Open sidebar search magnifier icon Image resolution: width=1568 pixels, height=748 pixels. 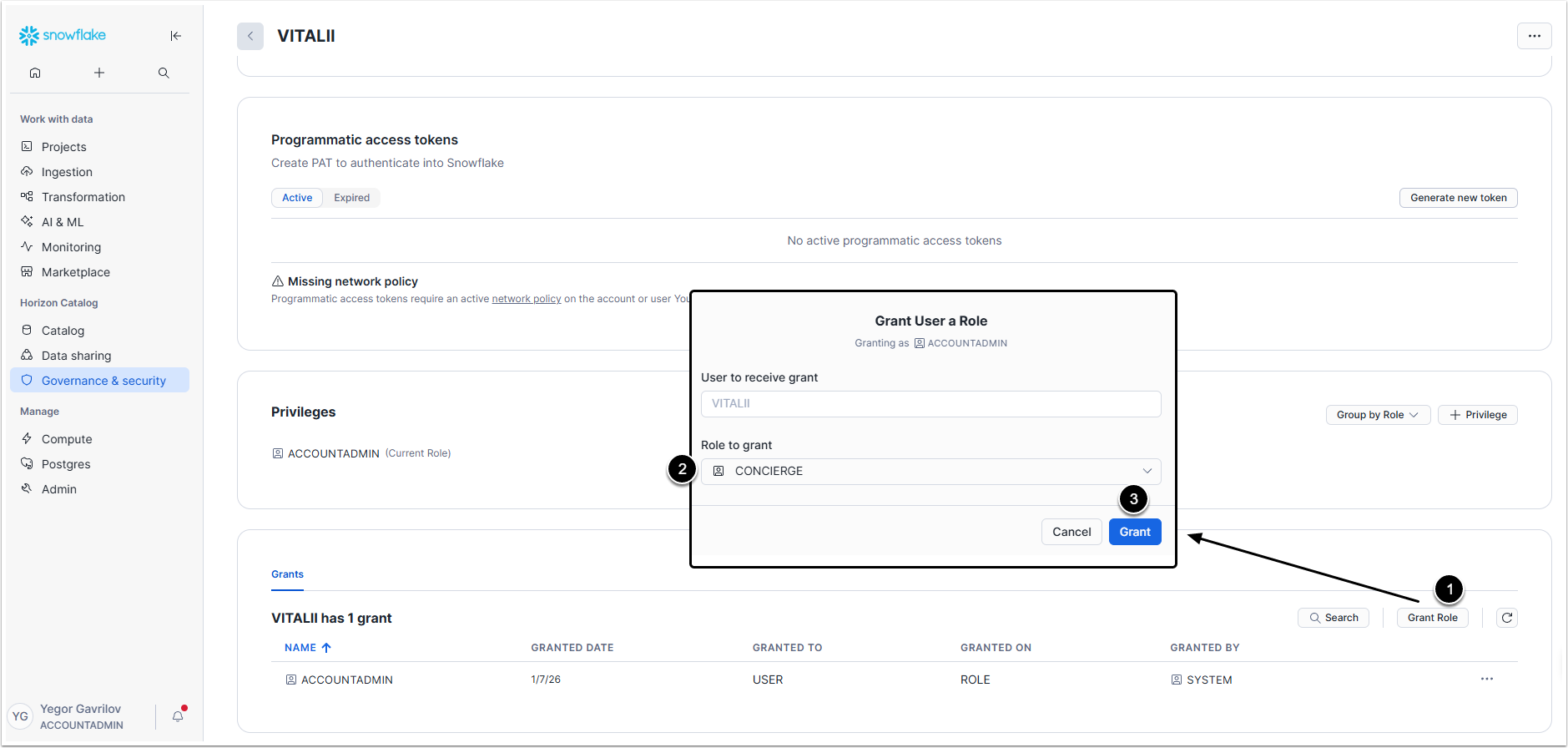pos(164,73)
